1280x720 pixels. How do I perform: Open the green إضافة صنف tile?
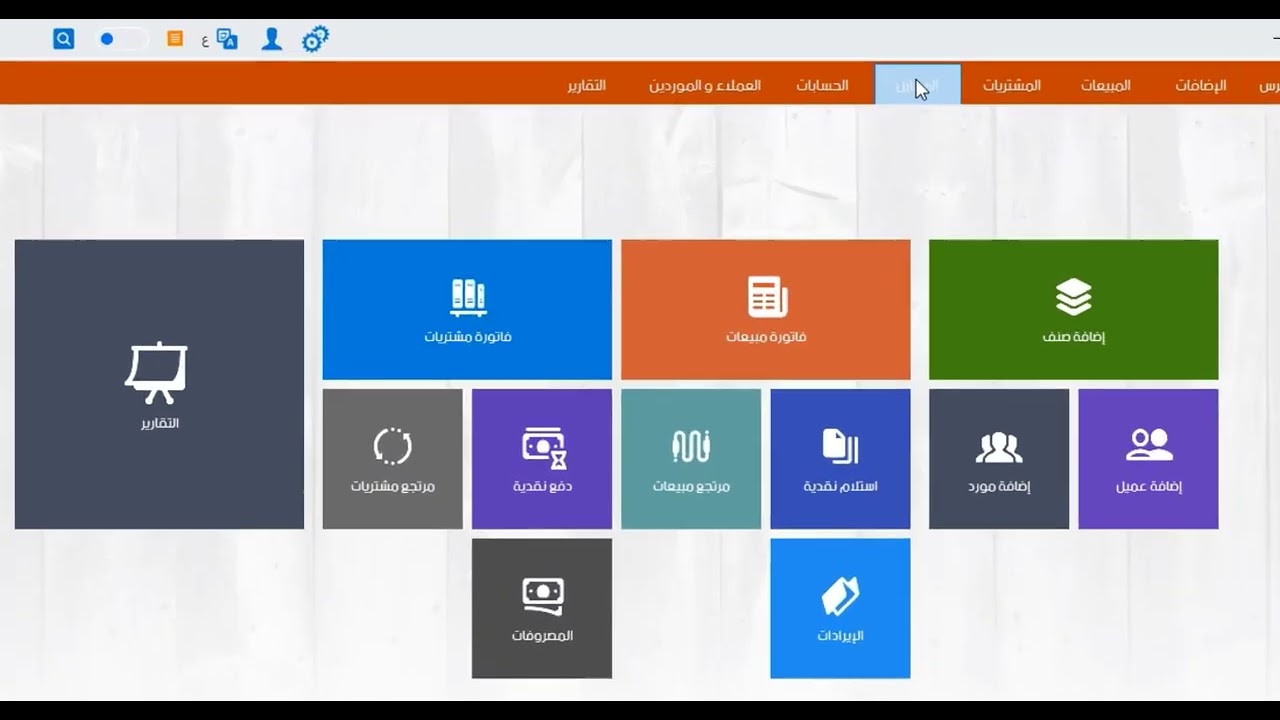1074,310
